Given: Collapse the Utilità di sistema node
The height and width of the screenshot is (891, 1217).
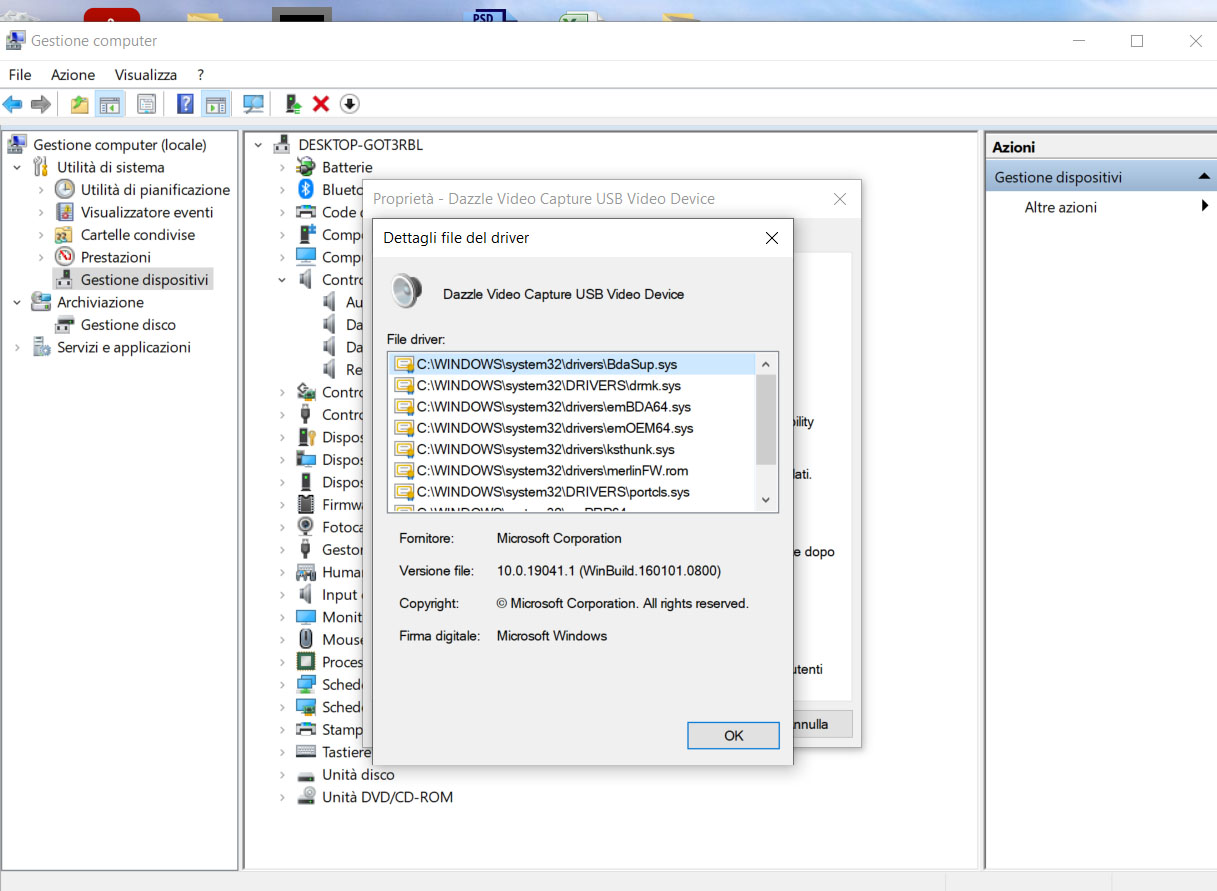Looking at the screenshot, I should [17, 167].
